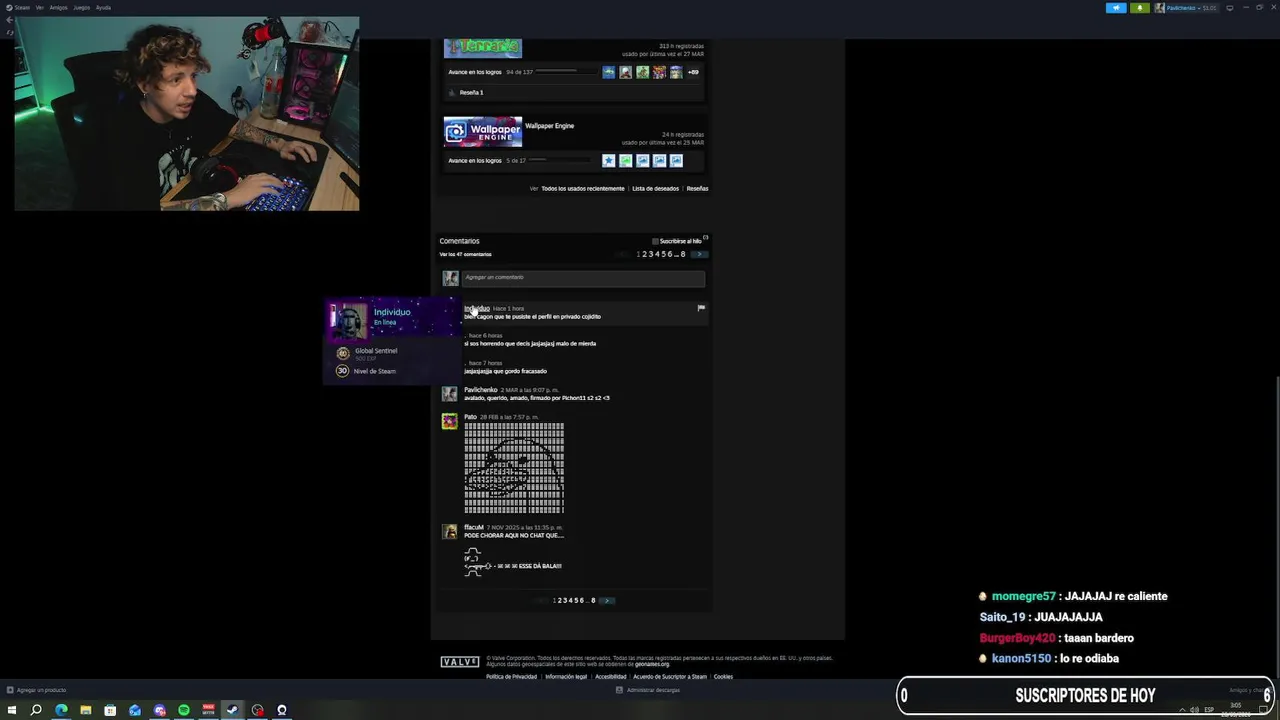Go to next comments page, top arrow
The image size is (1280, 720).
click(699, 254)
